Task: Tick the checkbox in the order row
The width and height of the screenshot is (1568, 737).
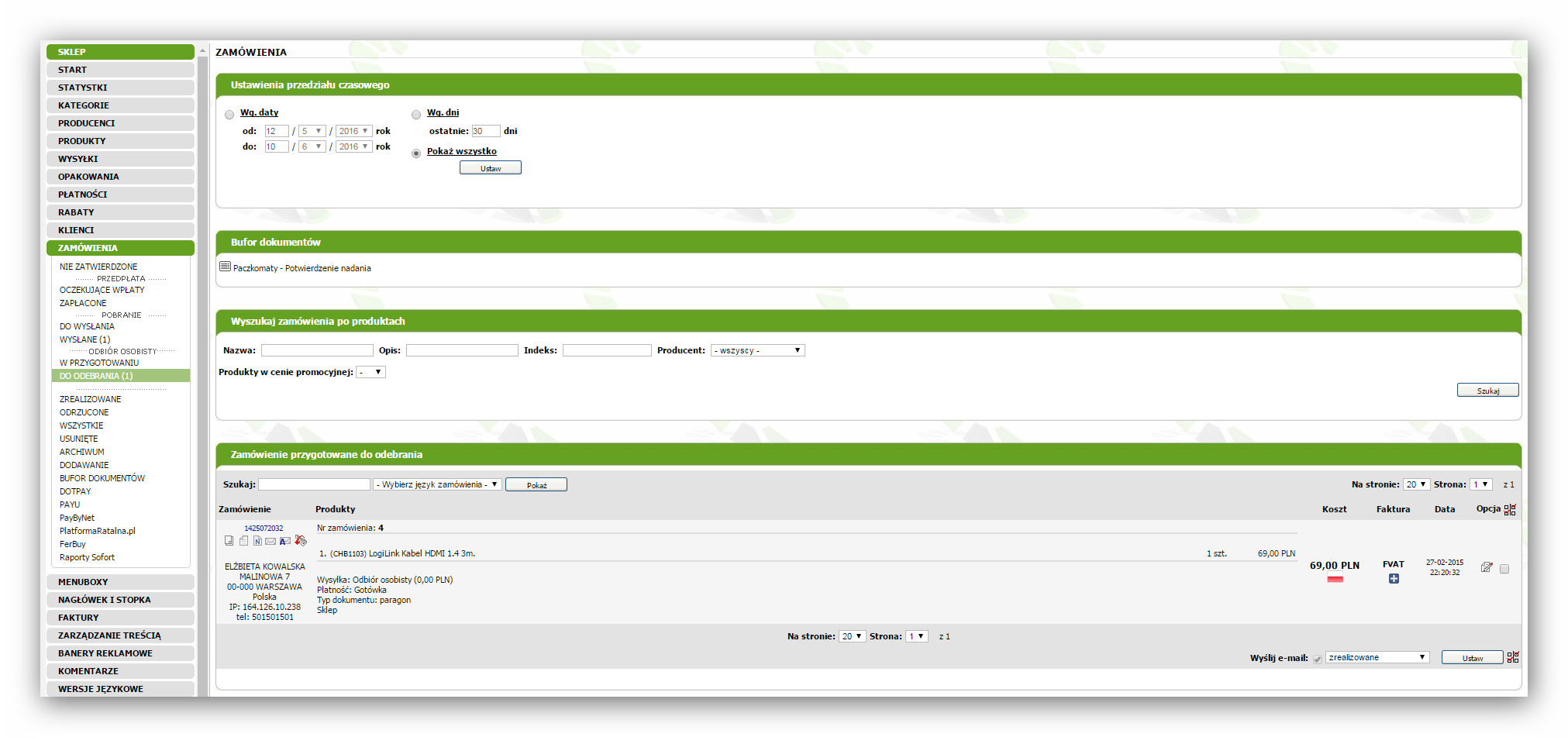Action: (x=1504, y=569)
